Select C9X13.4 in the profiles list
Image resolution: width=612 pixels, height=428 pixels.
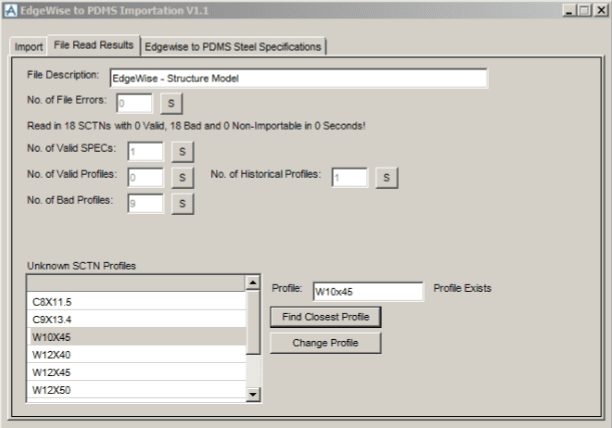pos(137,319)
